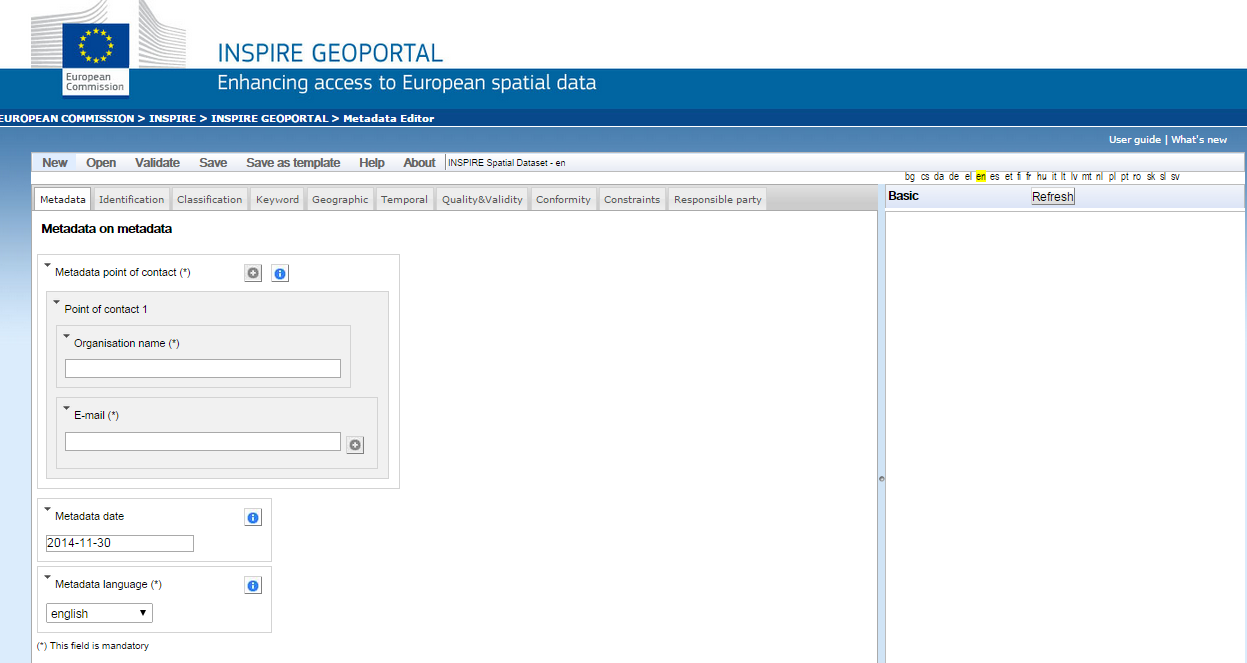The width and height of the screenshot is (1247, 663).
Task: Switch interface language to mt
Action: (x=1087, y=177)
